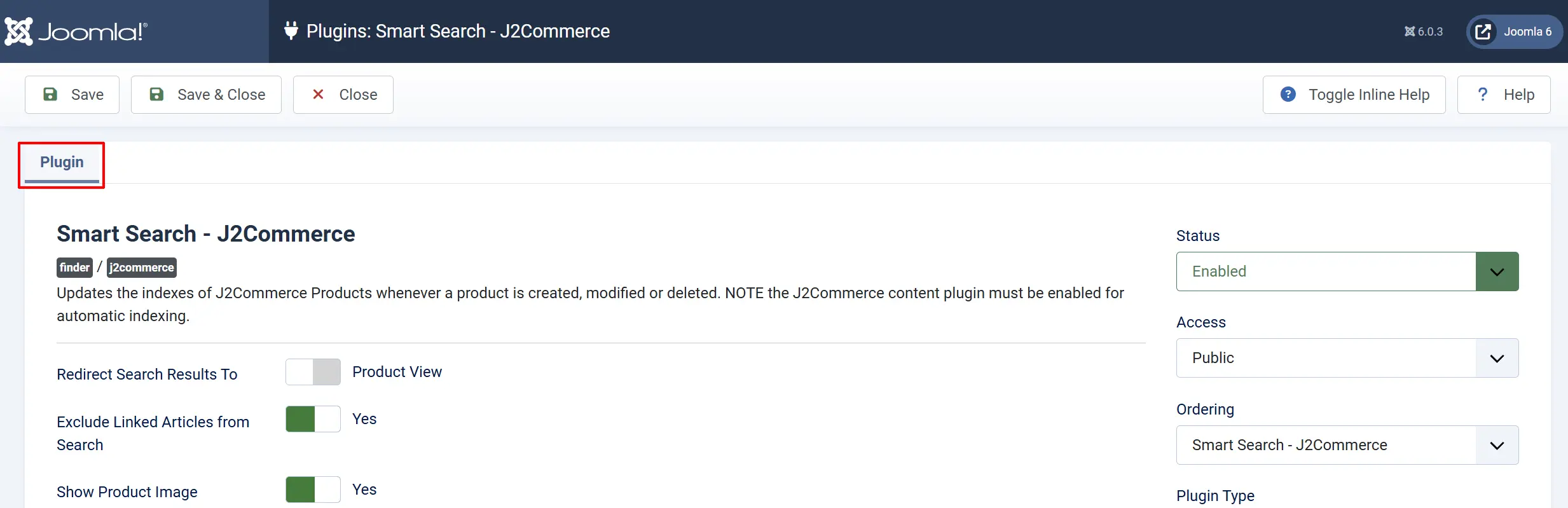The width and height of the screenshot is (1568, 508).
Task: Open the Ordering dropdown
Action: coord(1347,445)
